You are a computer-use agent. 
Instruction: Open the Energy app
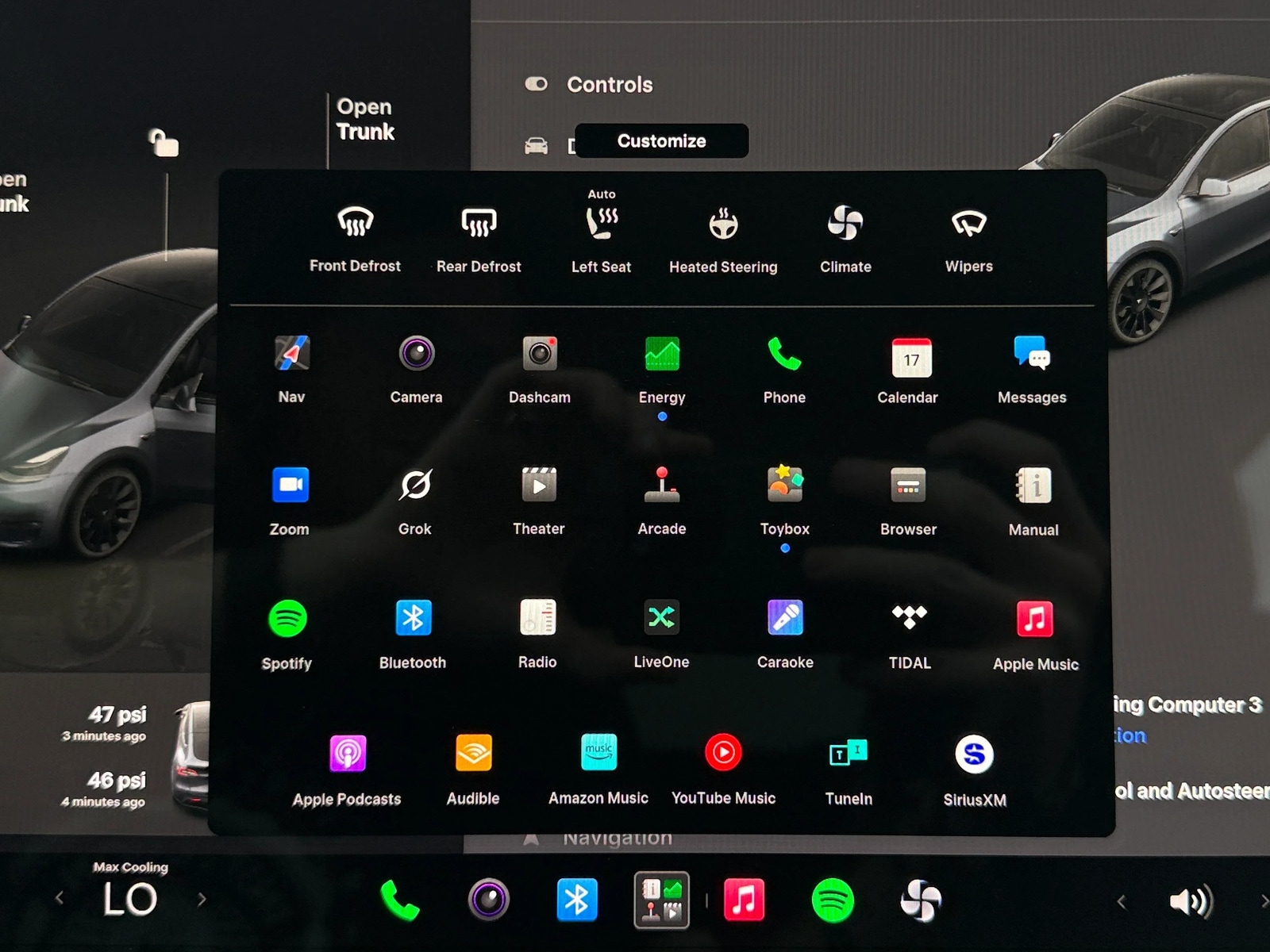(x=662, y=369)
